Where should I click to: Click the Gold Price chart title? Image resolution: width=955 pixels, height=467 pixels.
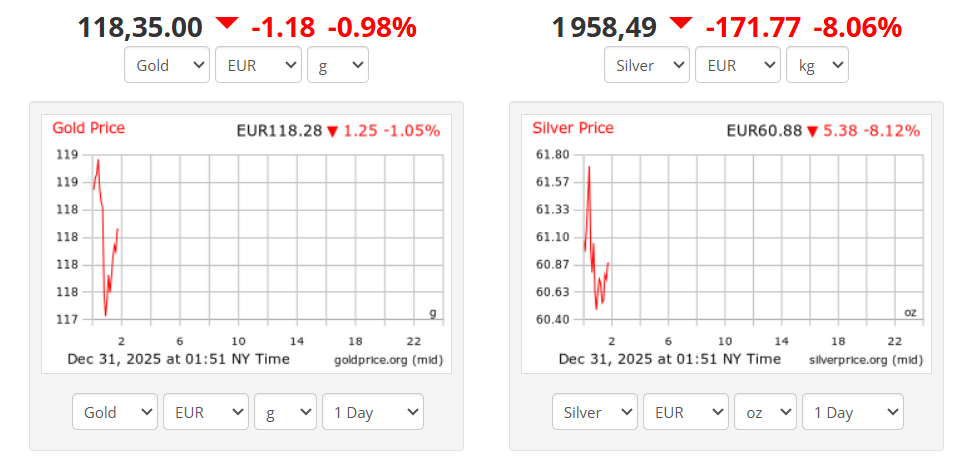click(x=88, y=128)
